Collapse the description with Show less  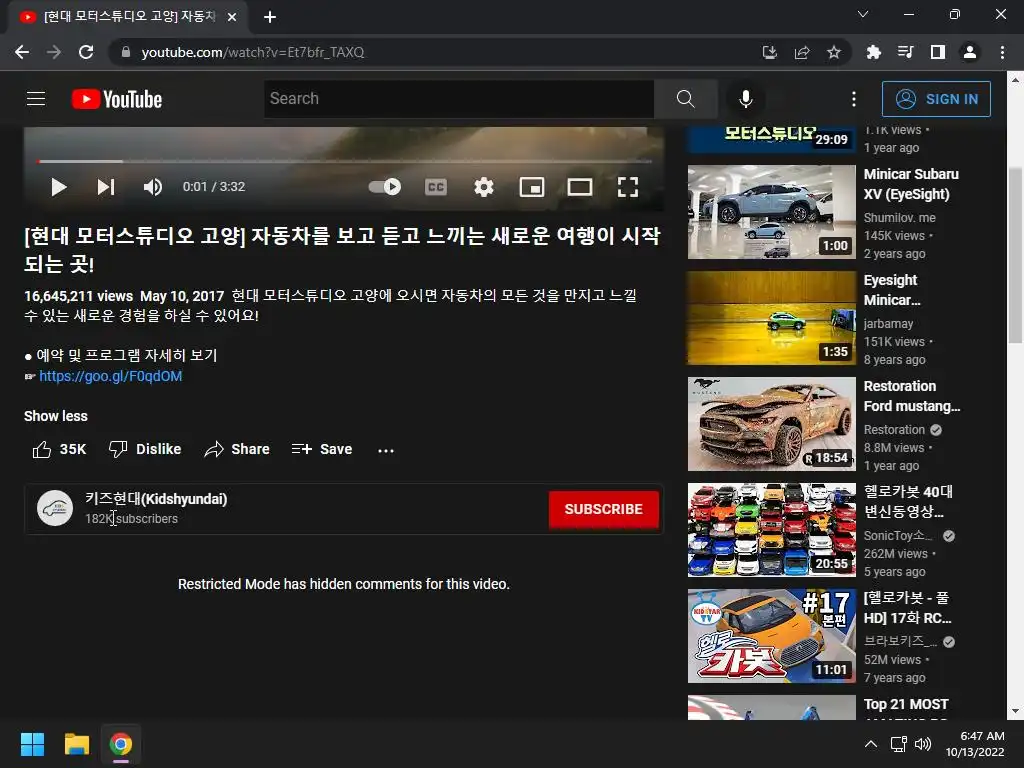tap(56, 416)
